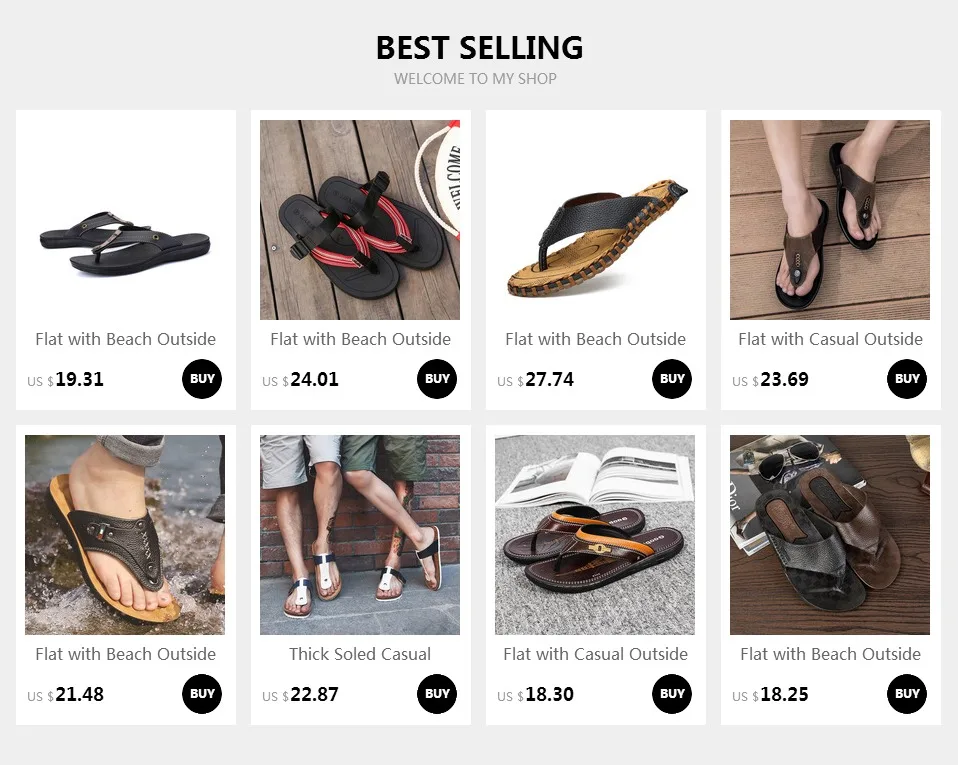The width and height of the screenshot is (958, 765).
Task: Click the BEST SELLING heading
Action: [479, 47]
